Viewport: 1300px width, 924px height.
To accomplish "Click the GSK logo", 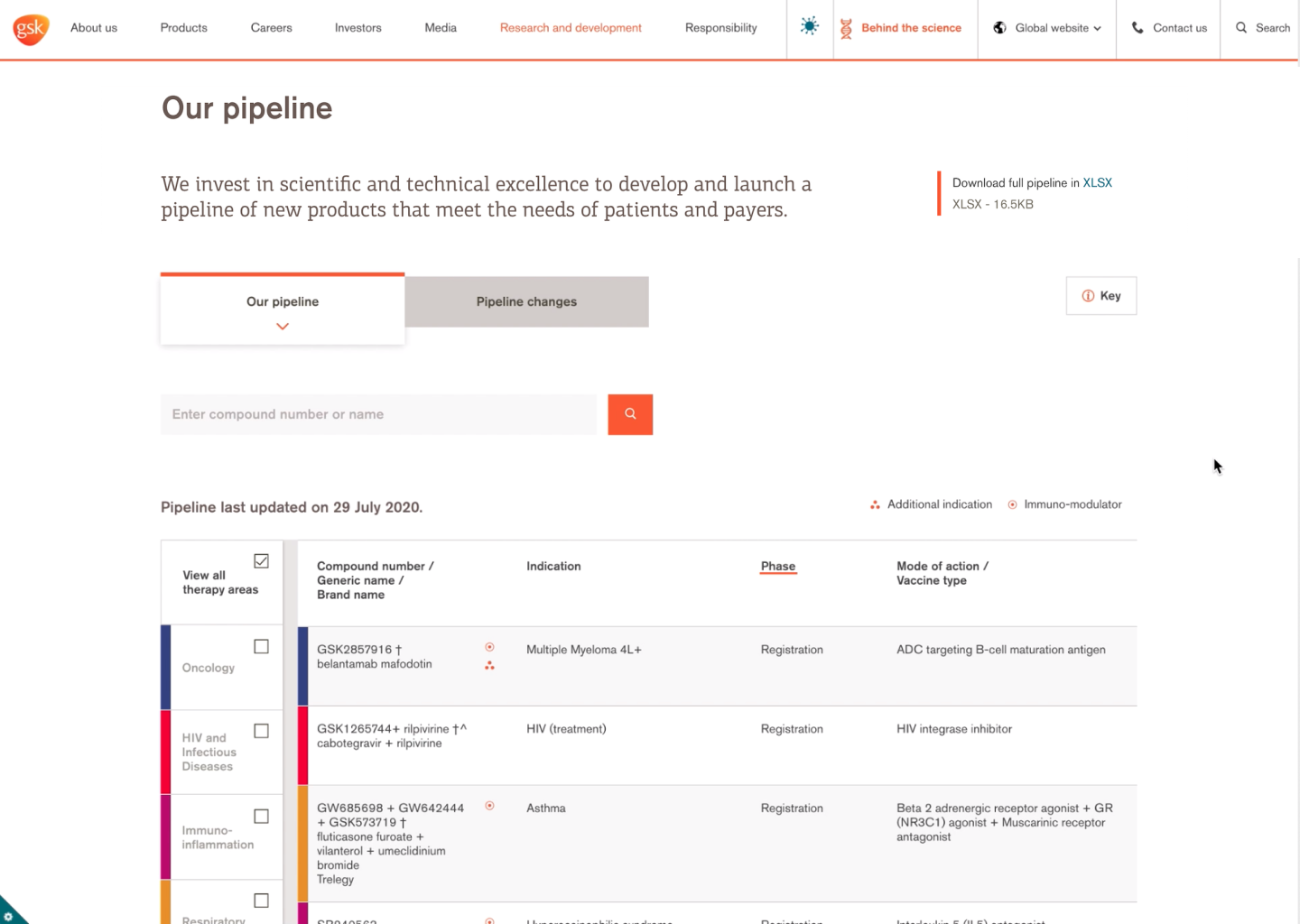I will [30, 28].
